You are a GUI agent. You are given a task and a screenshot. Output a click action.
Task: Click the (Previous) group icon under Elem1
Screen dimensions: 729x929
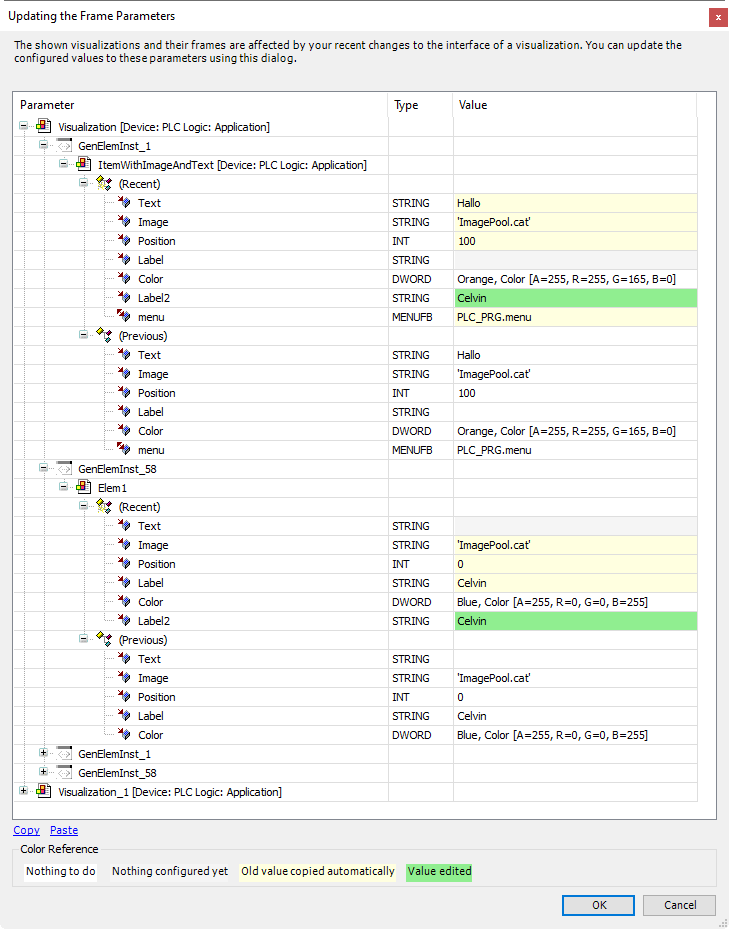point(103,640)
